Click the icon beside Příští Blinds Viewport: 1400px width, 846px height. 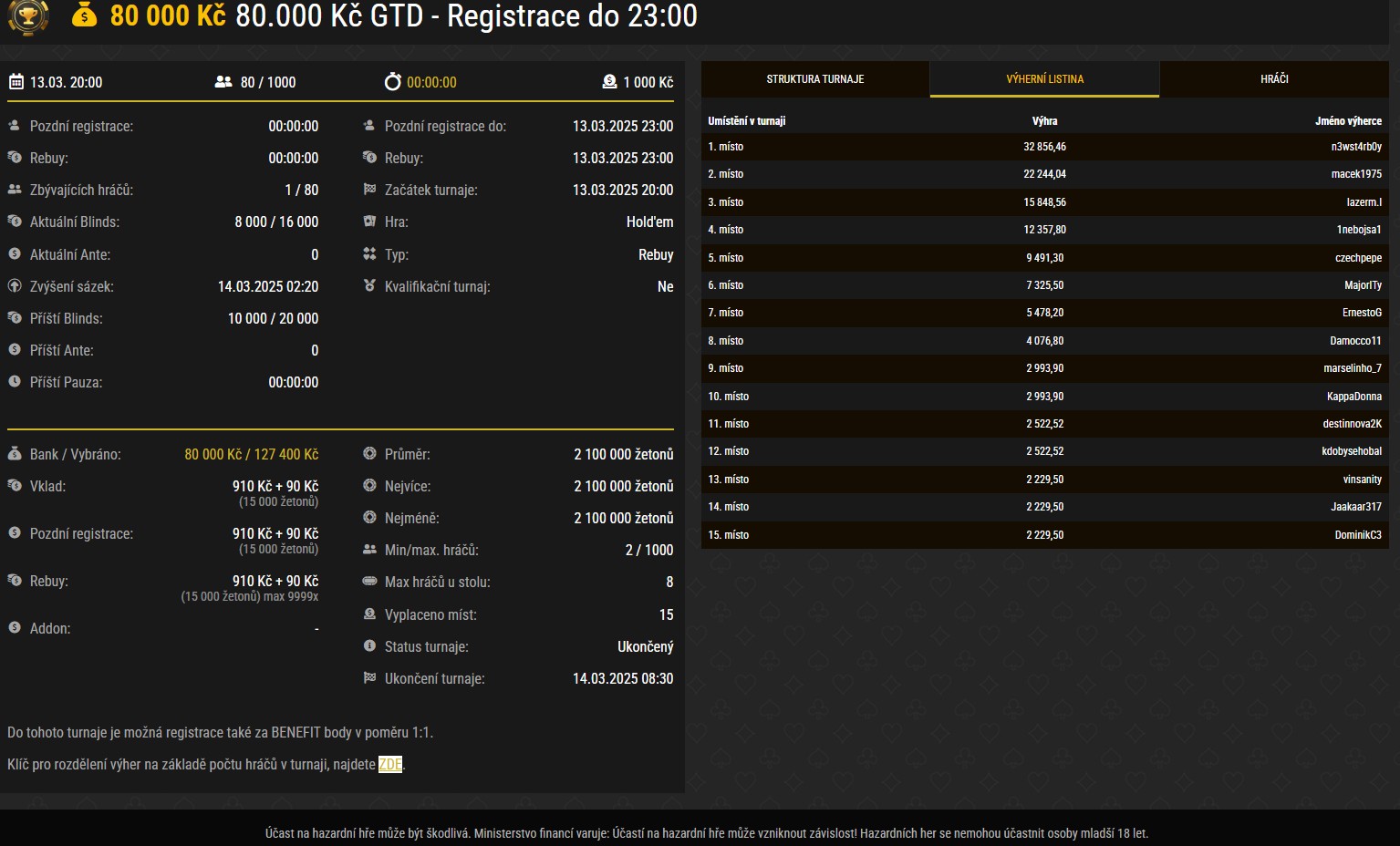(x=15, y=318)
